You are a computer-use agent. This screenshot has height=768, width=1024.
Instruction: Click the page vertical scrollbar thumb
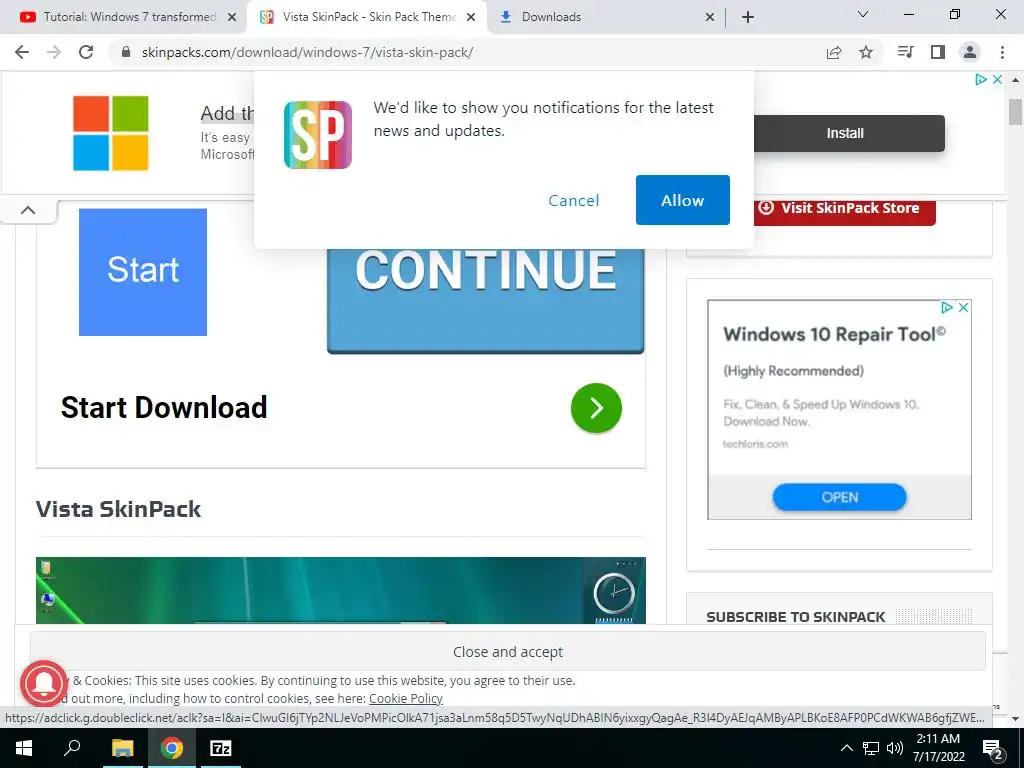point(1015,112)
